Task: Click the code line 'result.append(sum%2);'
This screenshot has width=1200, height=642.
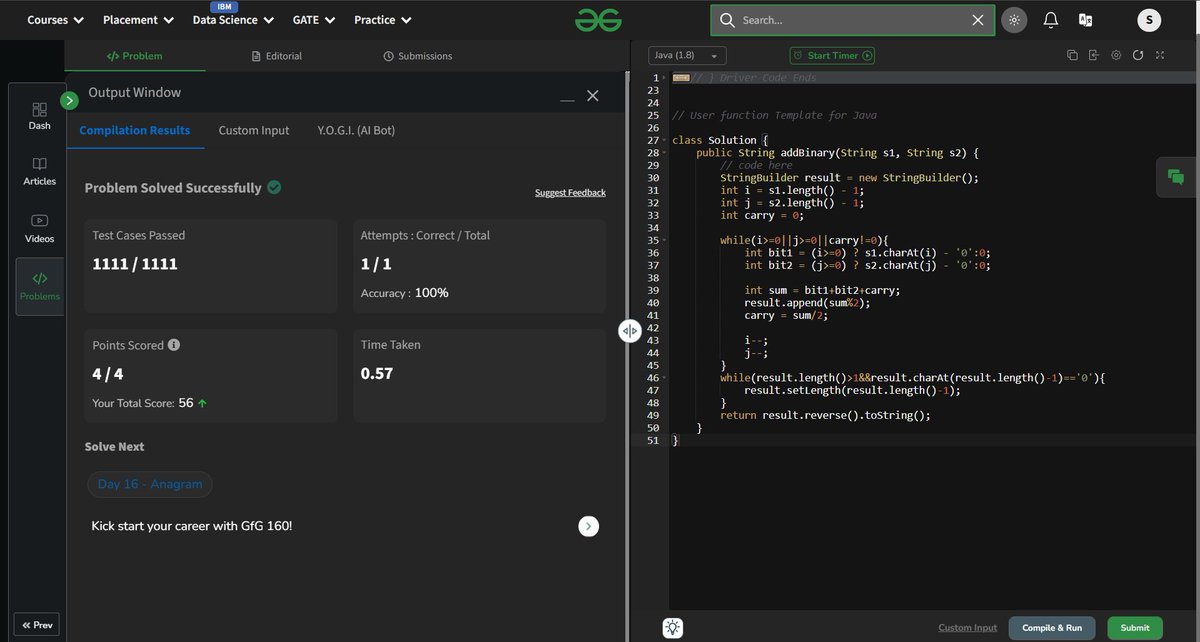Action: point(807,303)
